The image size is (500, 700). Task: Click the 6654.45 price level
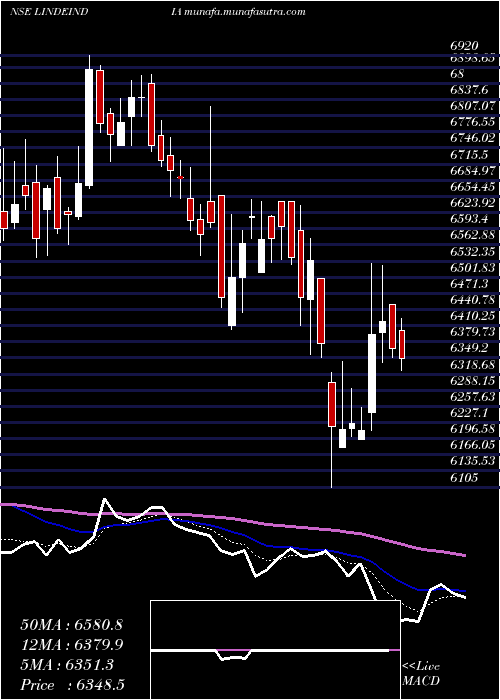coord(473,186)
